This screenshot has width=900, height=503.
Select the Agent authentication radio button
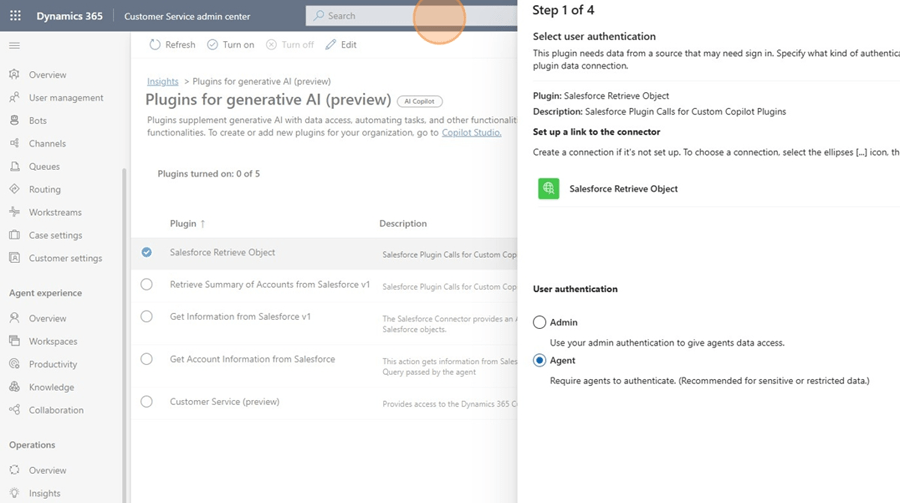(540, 360)
